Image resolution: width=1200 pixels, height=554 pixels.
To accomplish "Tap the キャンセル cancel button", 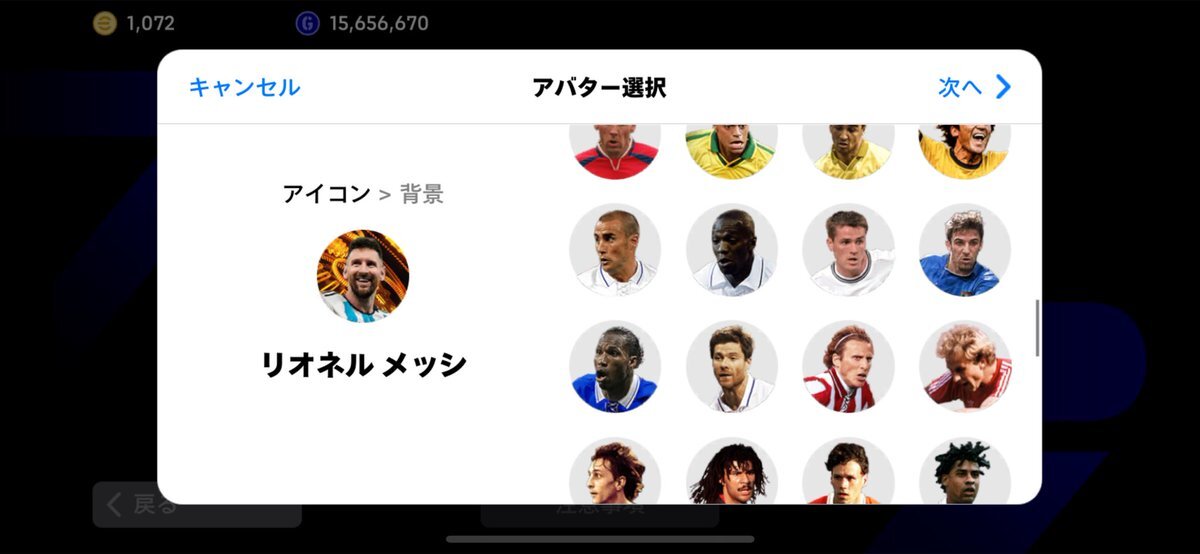I will 244,87.
